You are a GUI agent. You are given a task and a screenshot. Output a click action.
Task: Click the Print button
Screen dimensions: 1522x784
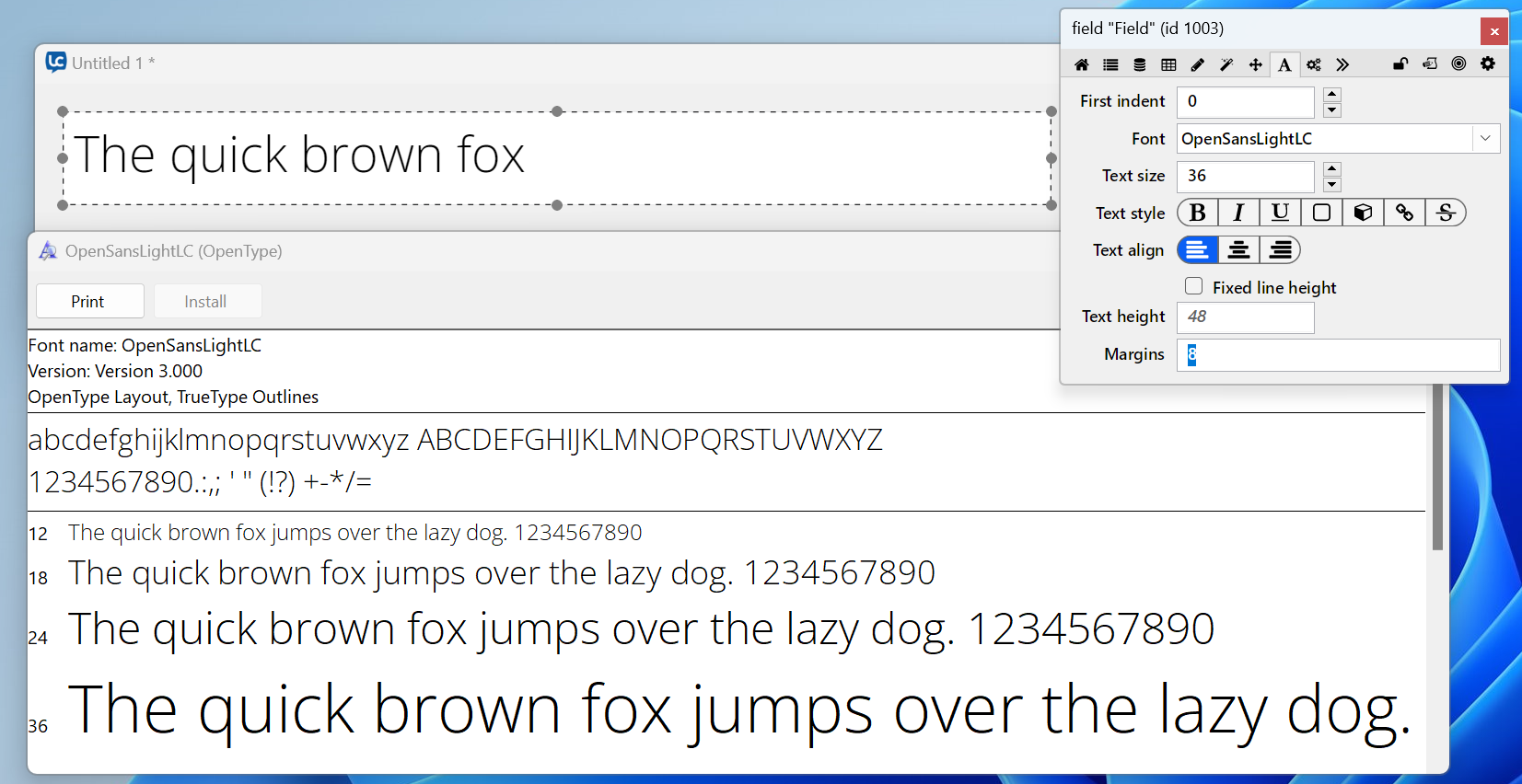[x=89, y=302]
